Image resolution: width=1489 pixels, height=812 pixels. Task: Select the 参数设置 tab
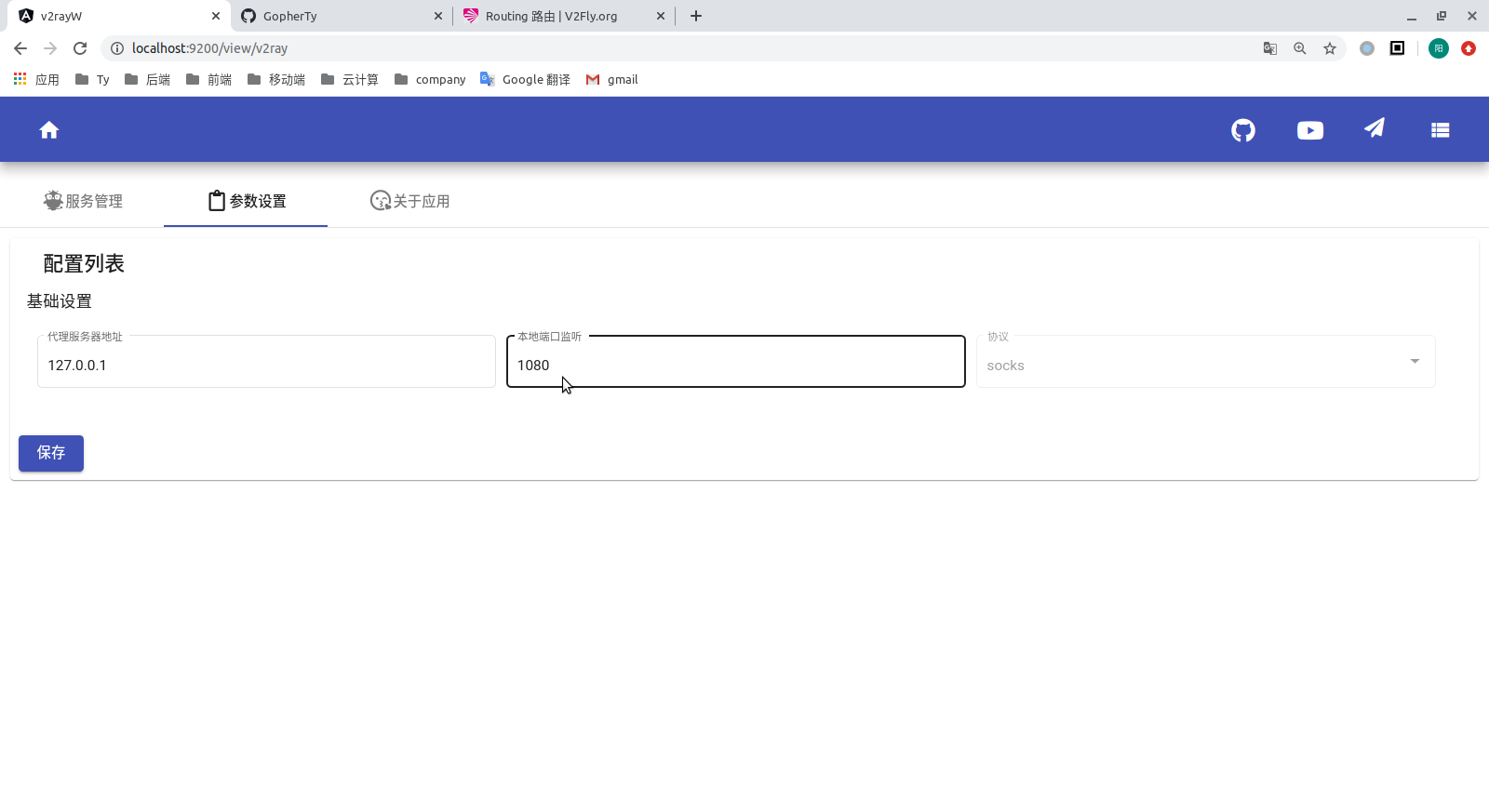[x=246, y=201]
